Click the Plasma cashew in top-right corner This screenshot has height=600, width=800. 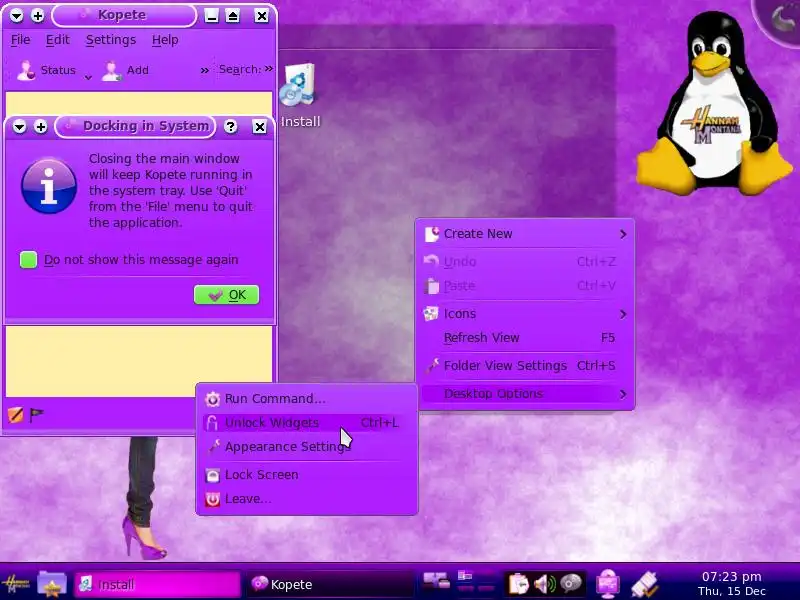[x=779, y=19]
